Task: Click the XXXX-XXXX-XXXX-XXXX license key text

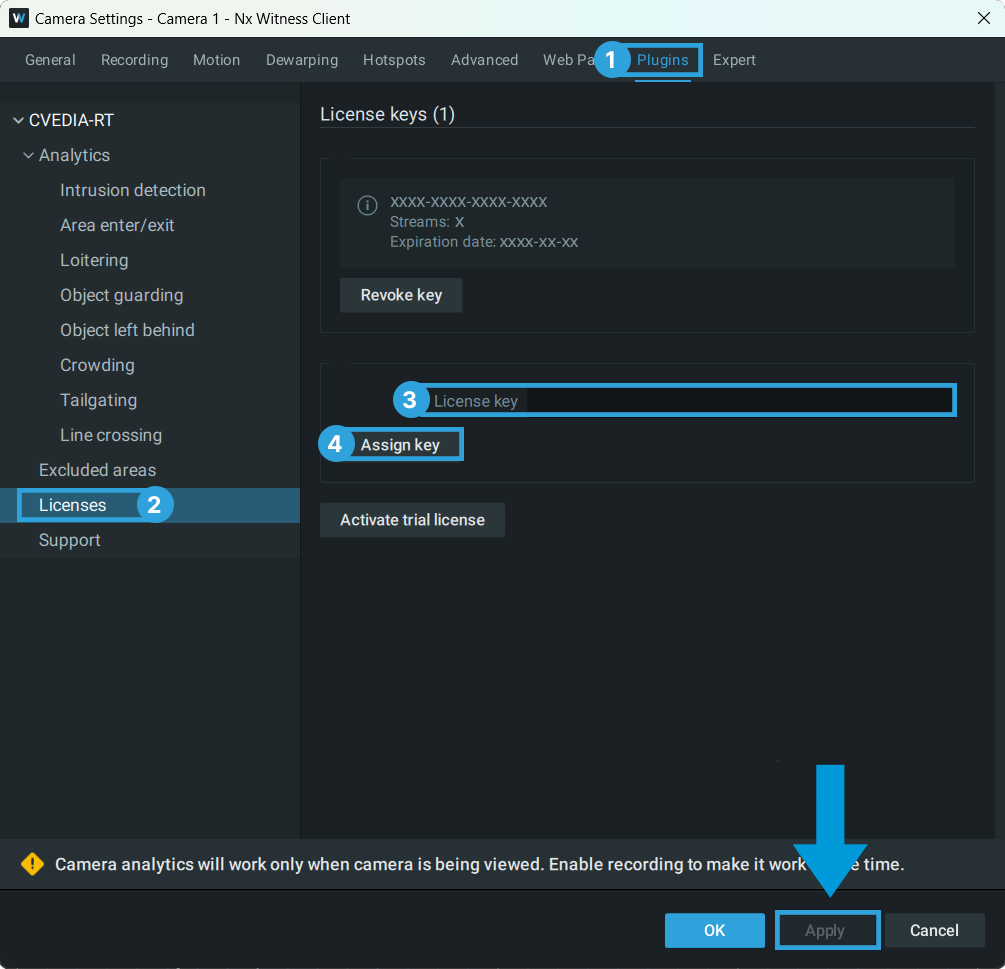Action: (x=469, y=202)
